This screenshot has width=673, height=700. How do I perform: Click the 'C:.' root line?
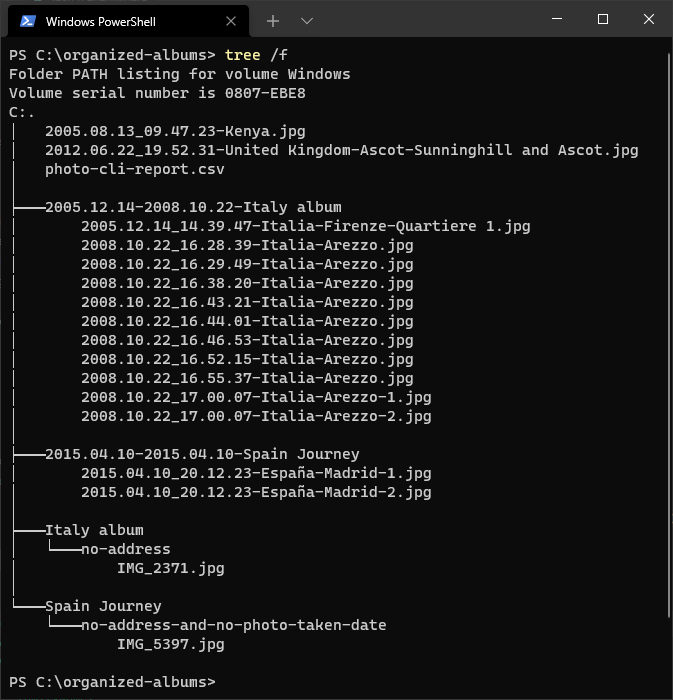tap(21, 112)
